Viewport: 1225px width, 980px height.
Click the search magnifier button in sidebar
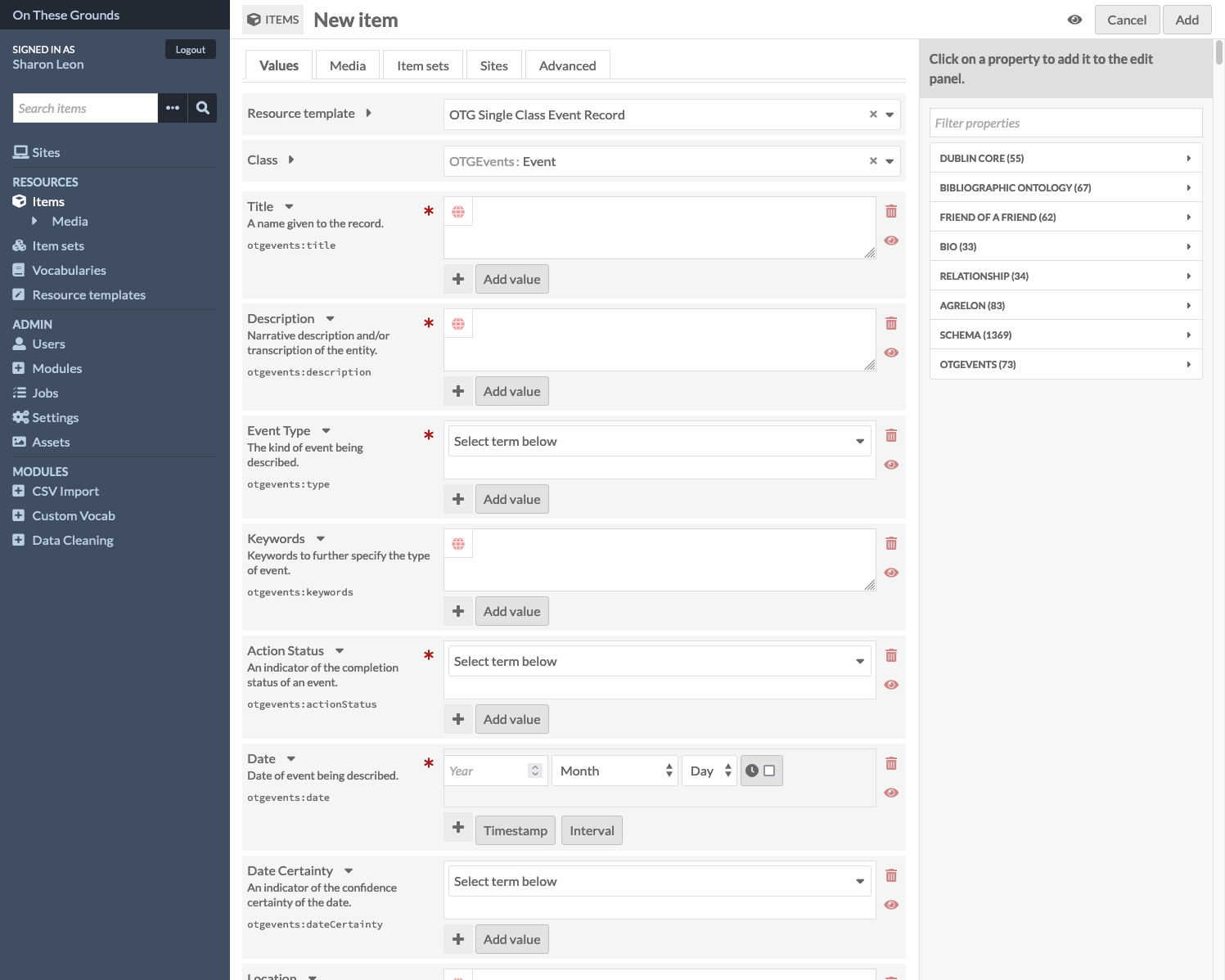coord(202,108)
